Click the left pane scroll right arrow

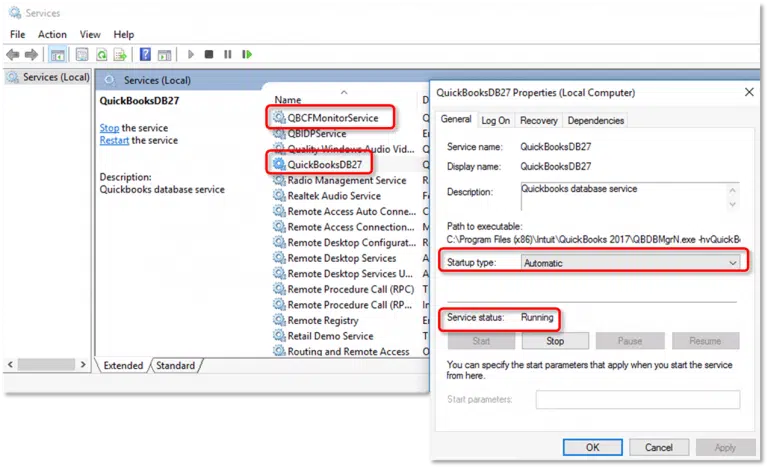(83, 365)
